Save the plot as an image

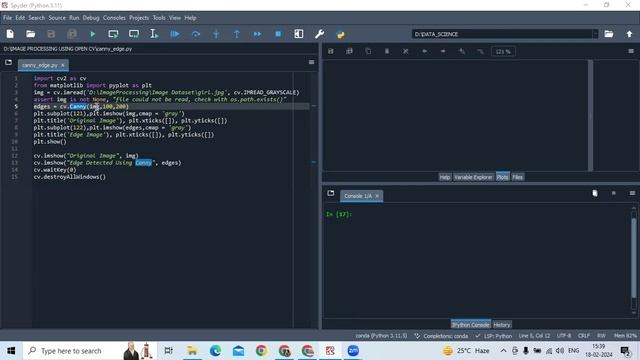pyautogui.click(x=331, y=51)
